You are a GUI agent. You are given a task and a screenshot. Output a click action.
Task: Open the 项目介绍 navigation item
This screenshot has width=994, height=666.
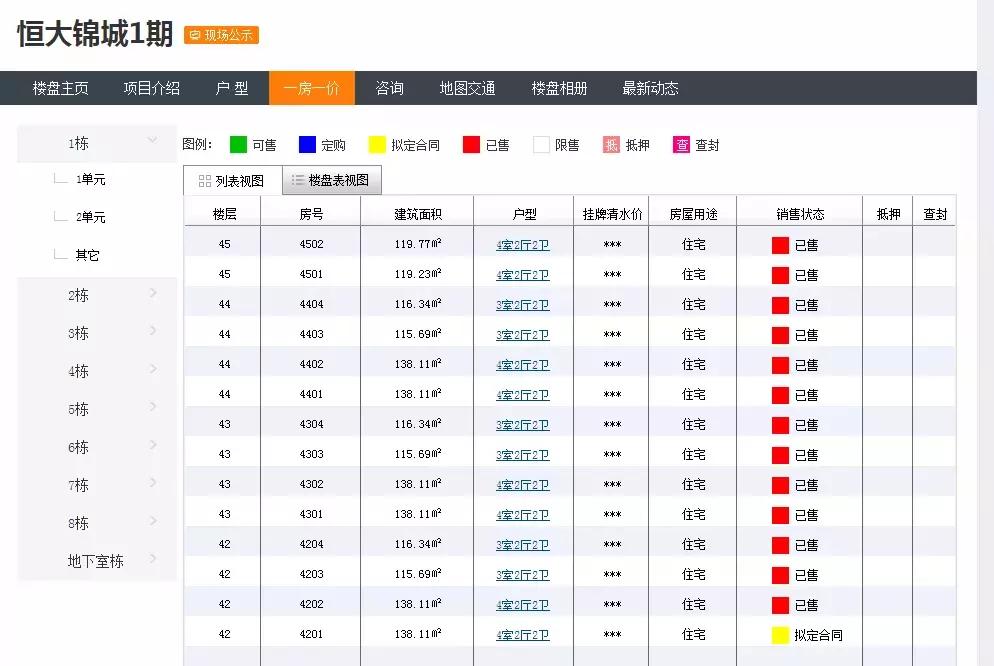(x=149, y=88)
